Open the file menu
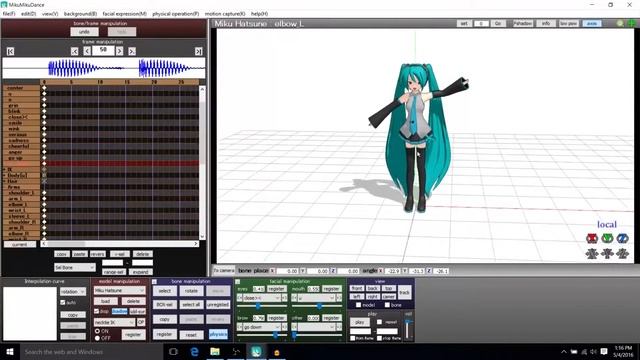 point(9,14)
